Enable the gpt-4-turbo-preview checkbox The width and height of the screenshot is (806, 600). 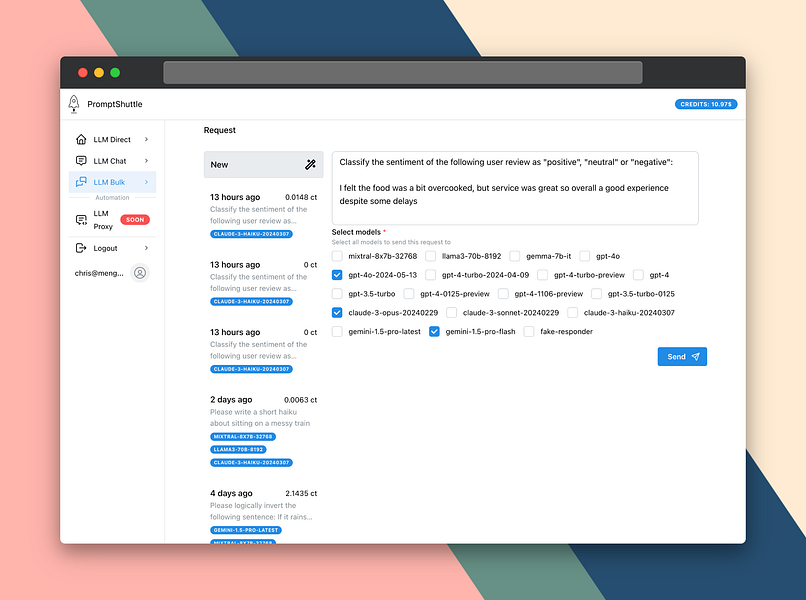point(542,275)
